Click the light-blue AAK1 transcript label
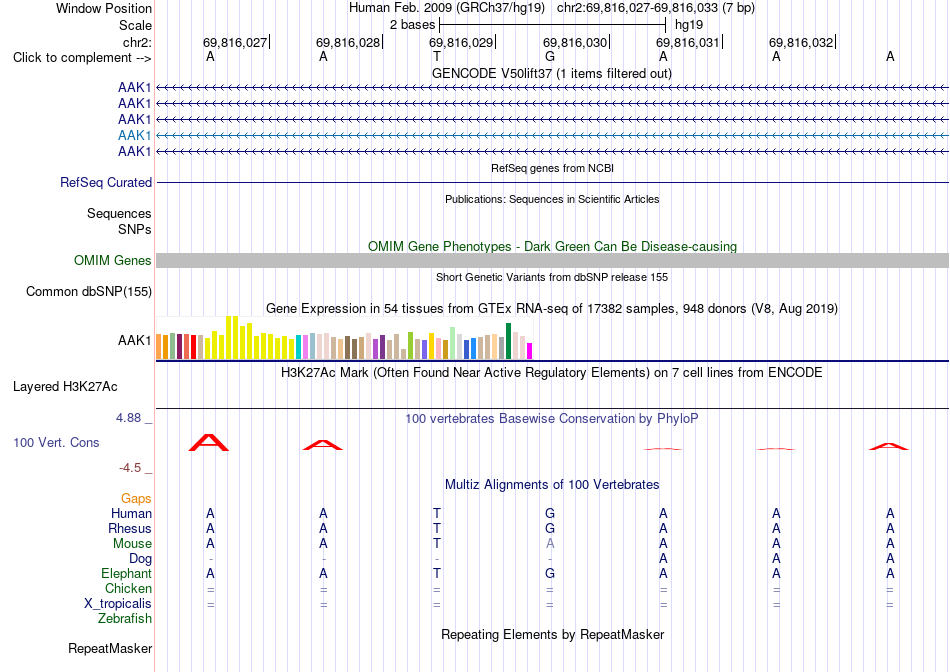The image size is (950, 672). click(x=135, y=135)
